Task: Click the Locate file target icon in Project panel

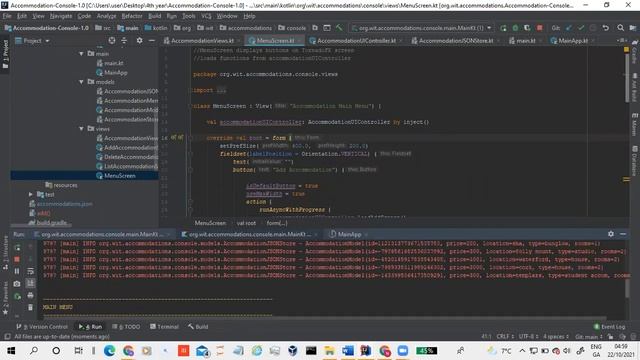Action: pos(112,40)
